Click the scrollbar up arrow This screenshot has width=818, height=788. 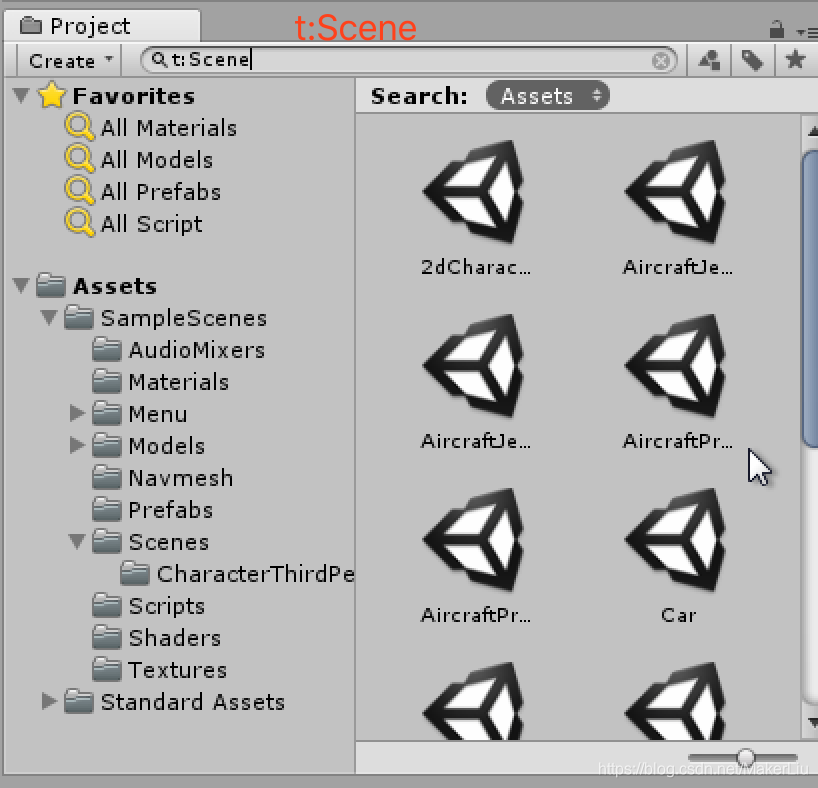[812, 130]
